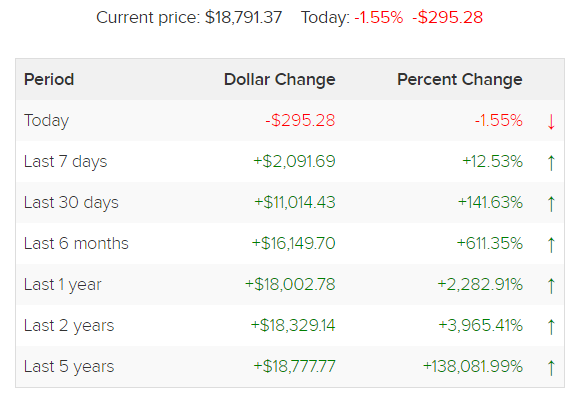576x397 pixels.
Task: Click the +138,081.99% percent change value
Action: [x=472, y=366]
